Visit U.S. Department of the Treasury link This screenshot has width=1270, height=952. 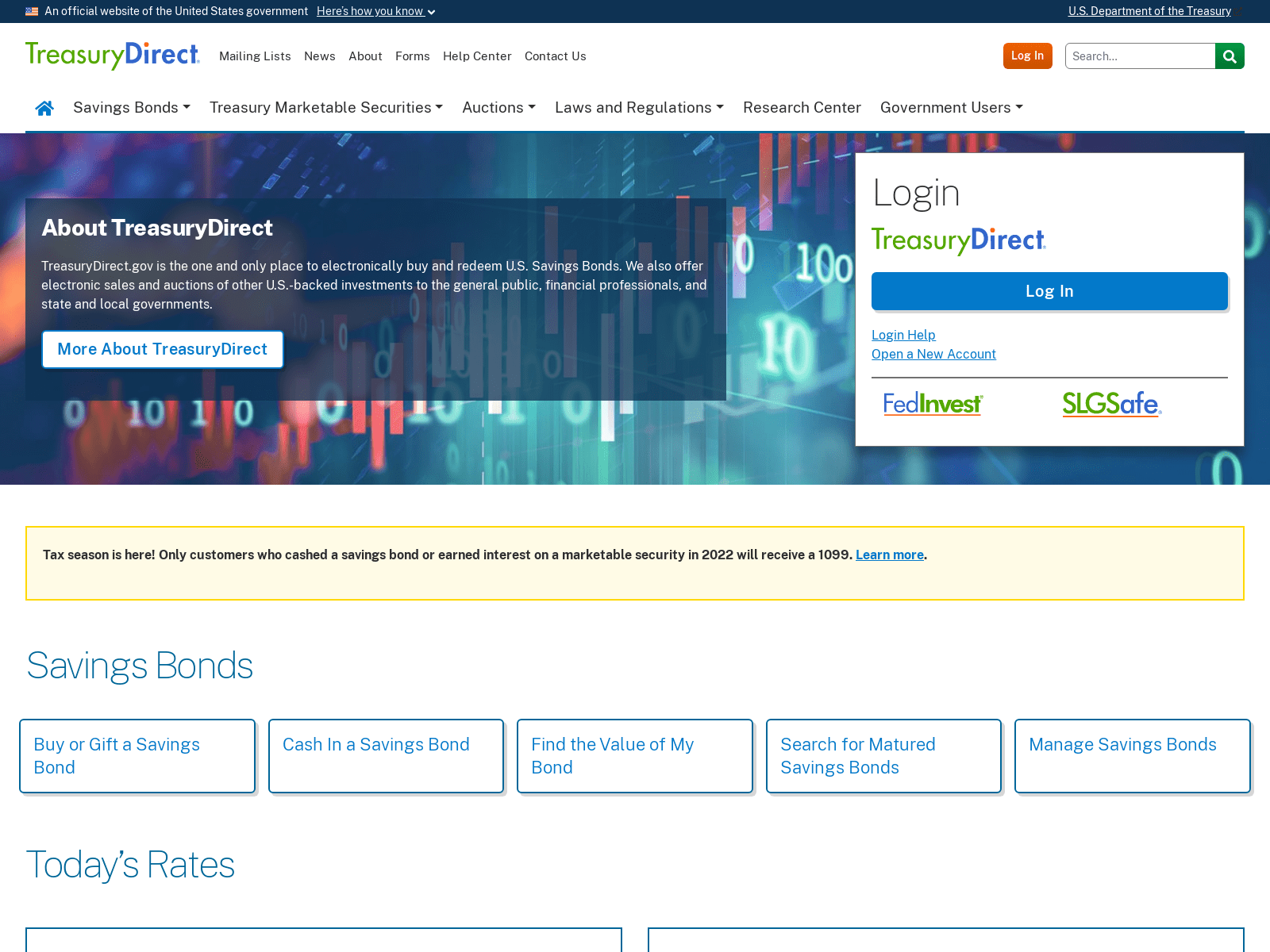(x=1149, y=11)
